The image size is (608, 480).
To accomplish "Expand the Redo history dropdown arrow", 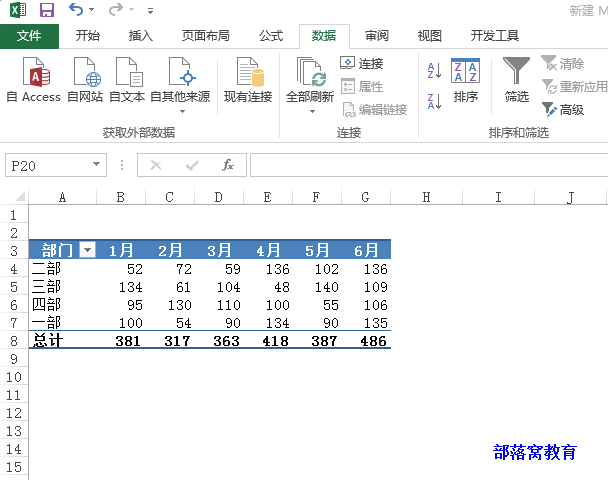I will (x=131, y=9).
